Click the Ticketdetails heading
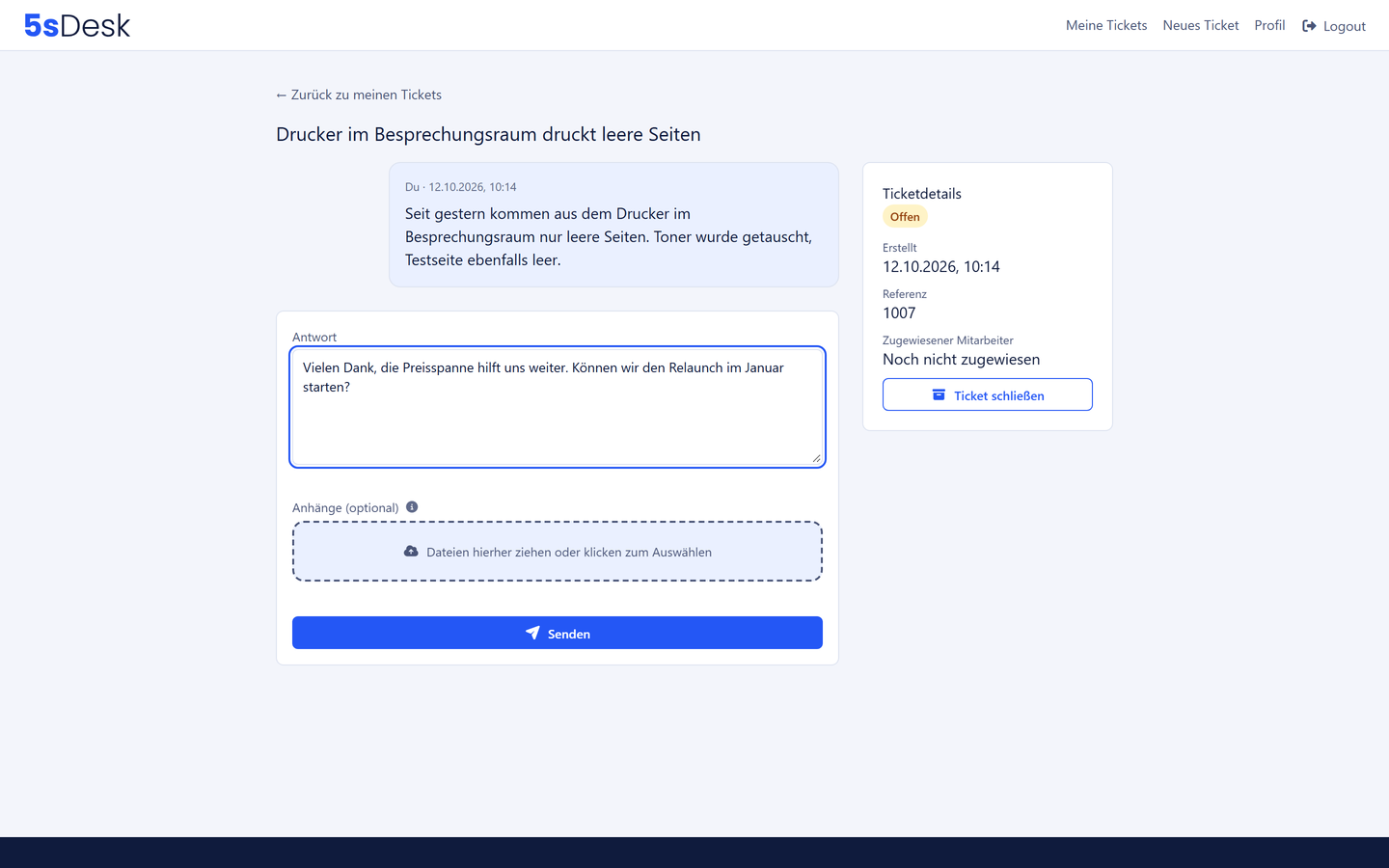 tap(922, 193)
